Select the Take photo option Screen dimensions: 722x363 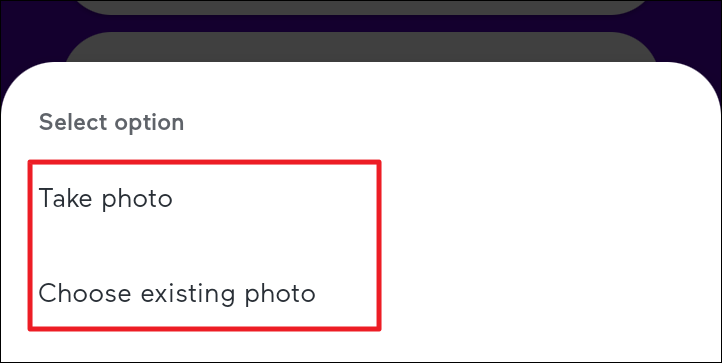point(105,199)
